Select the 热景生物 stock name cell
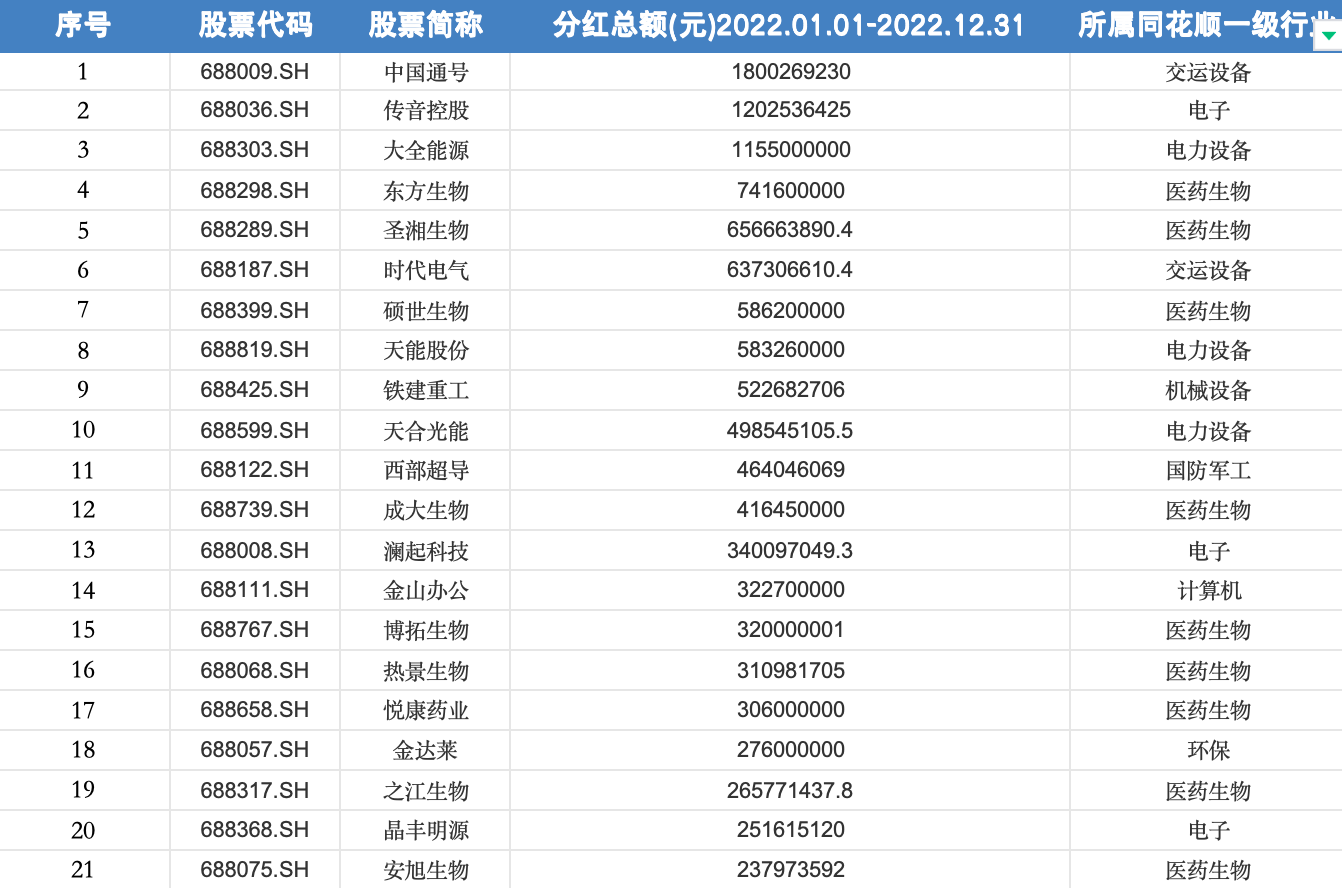Screen dimensions: 1342x888 coord(426,670)
